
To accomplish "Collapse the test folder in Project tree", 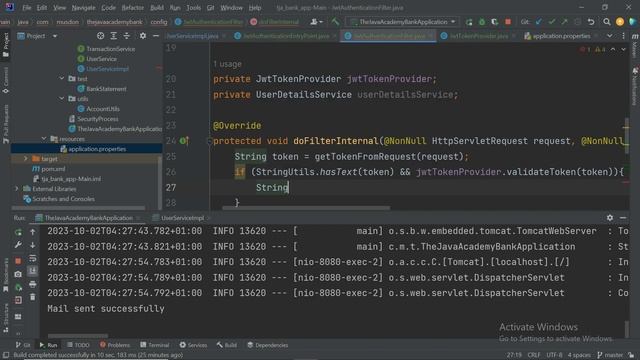I will 62,78.
